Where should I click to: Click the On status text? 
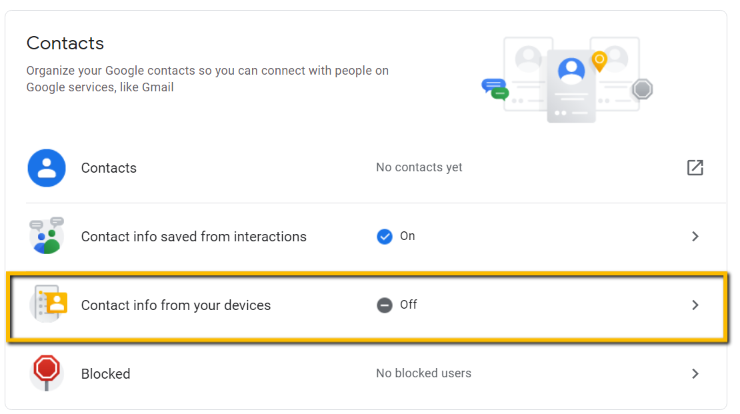tap(407, 236)
